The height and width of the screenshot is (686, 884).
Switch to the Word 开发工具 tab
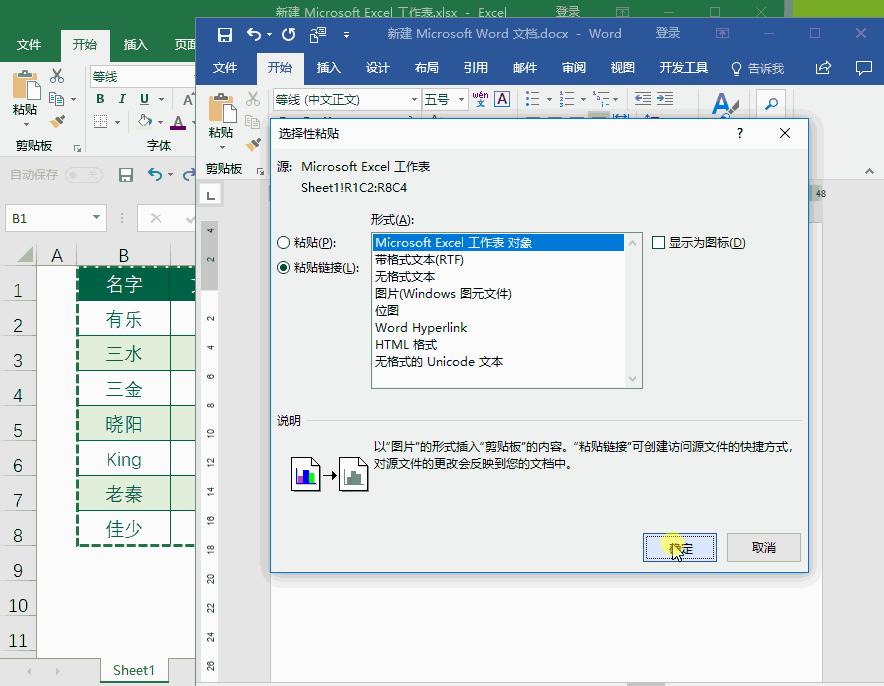point(683,68)
